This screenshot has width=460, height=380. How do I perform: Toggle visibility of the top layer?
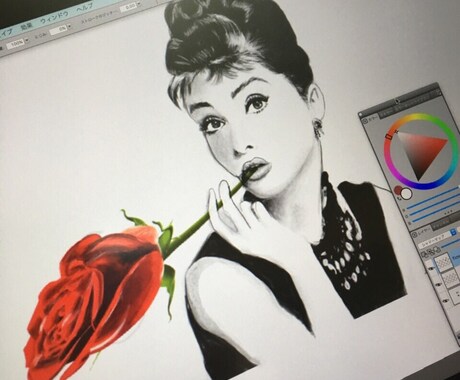(x=431, y=268)
